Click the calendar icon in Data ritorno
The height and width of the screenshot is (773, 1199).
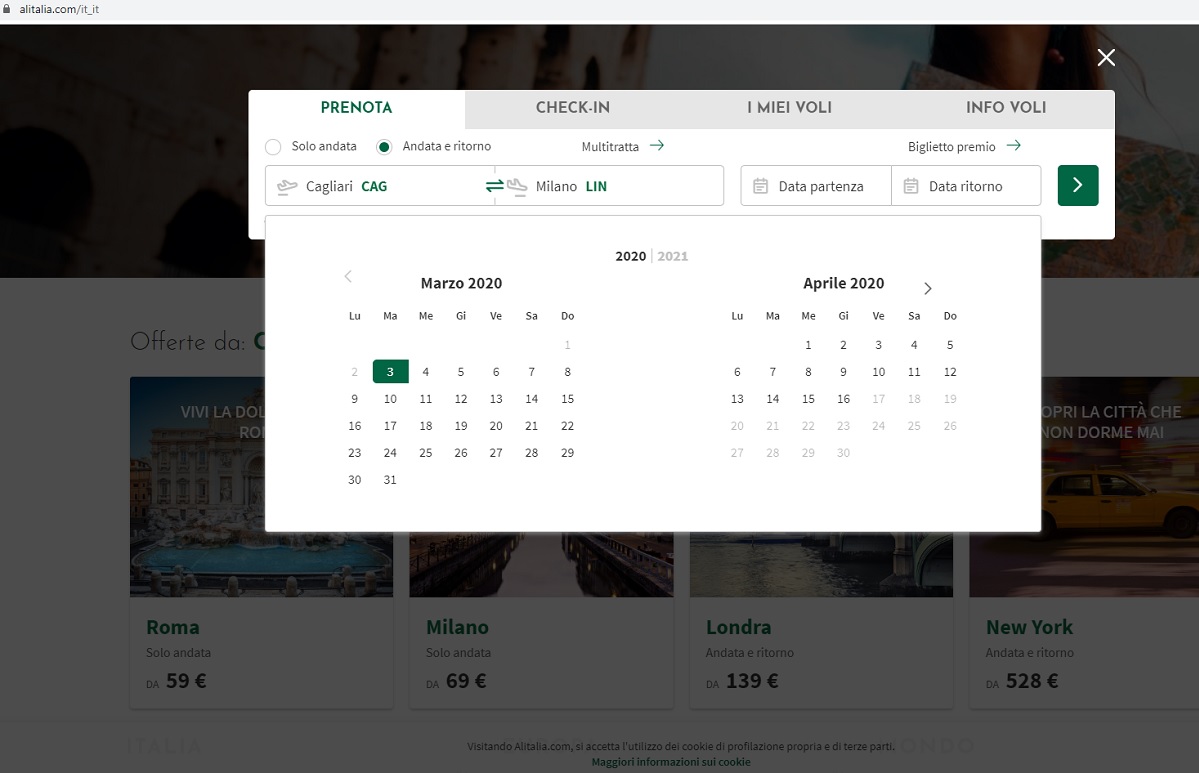coord(910,186)
